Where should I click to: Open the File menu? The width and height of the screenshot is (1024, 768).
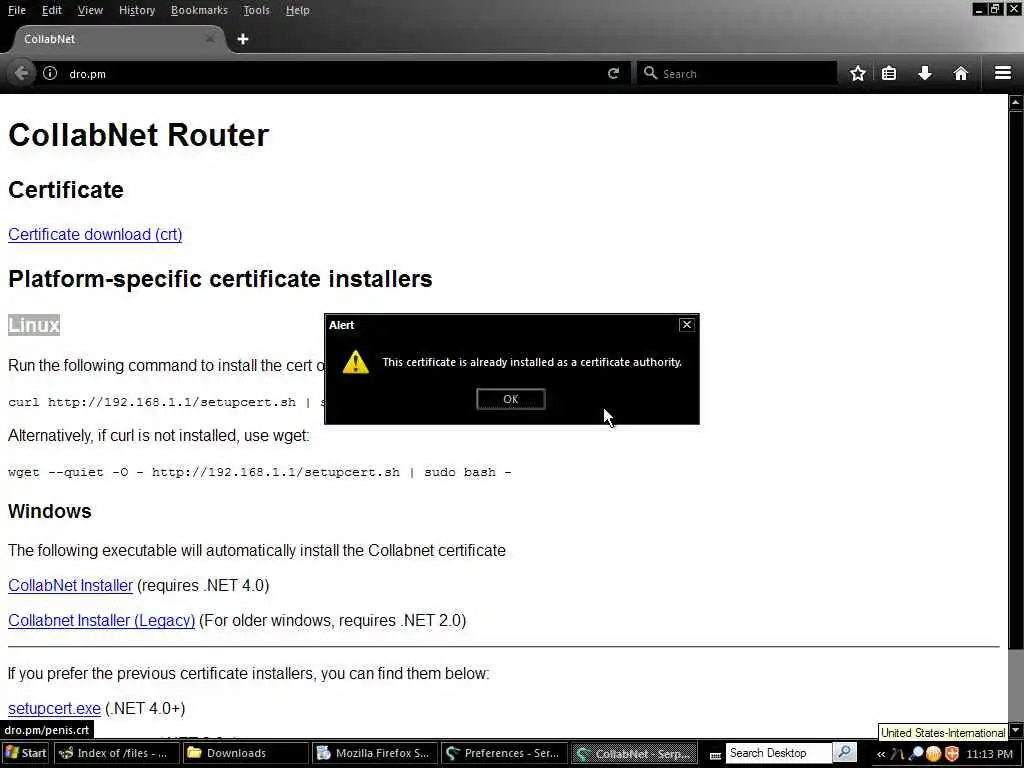tap(17, 10)
